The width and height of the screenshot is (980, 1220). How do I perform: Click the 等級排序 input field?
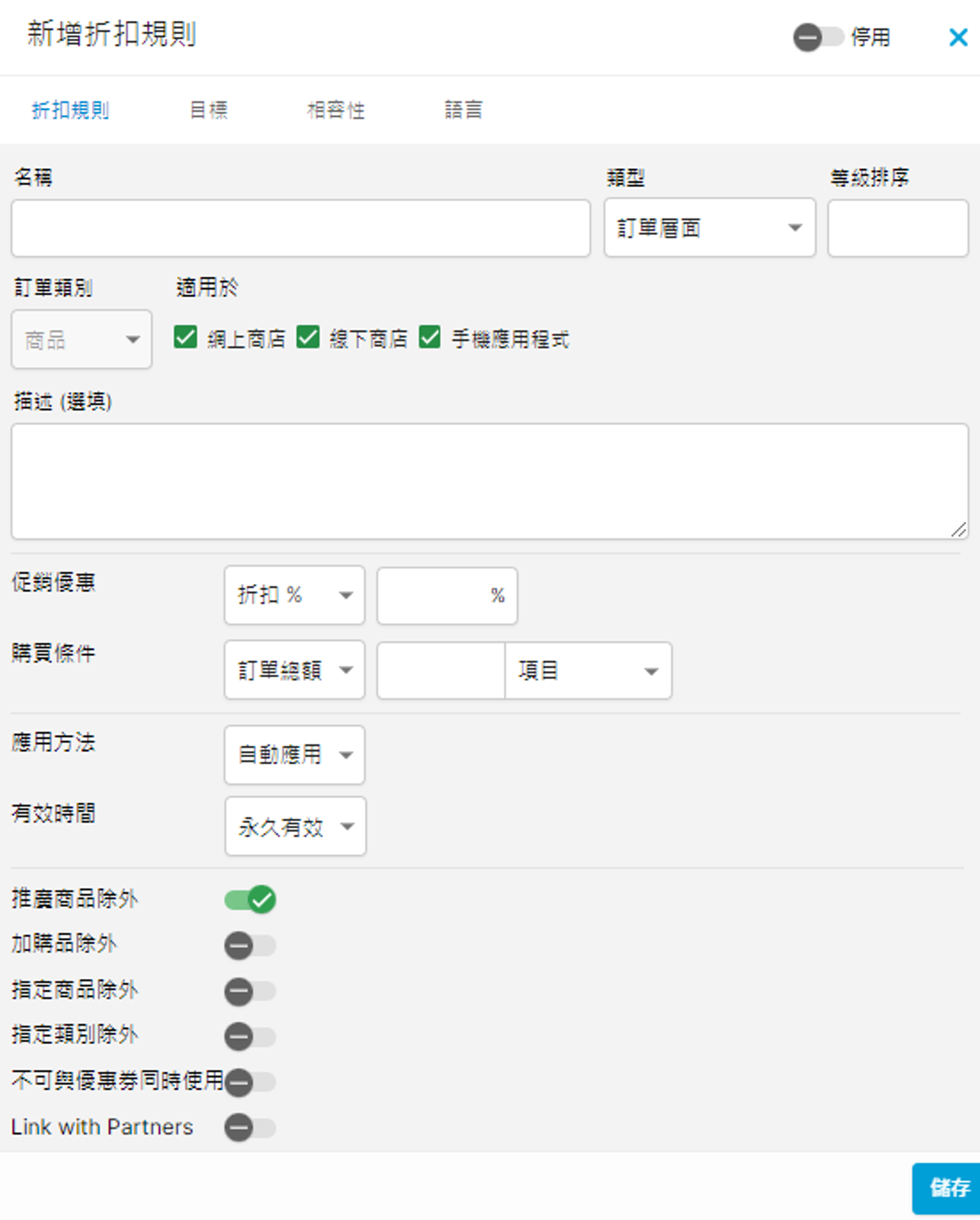(x=898, y=228)
